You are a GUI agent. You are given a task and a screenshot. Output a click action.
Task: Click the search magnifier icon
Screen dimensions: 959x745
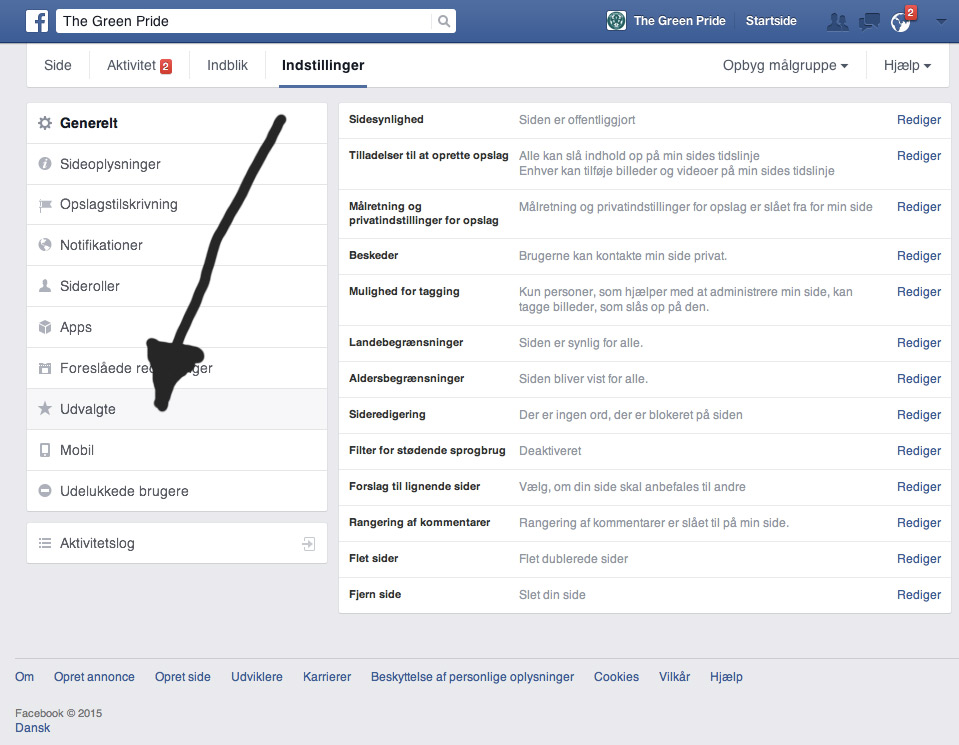point(444,21)
